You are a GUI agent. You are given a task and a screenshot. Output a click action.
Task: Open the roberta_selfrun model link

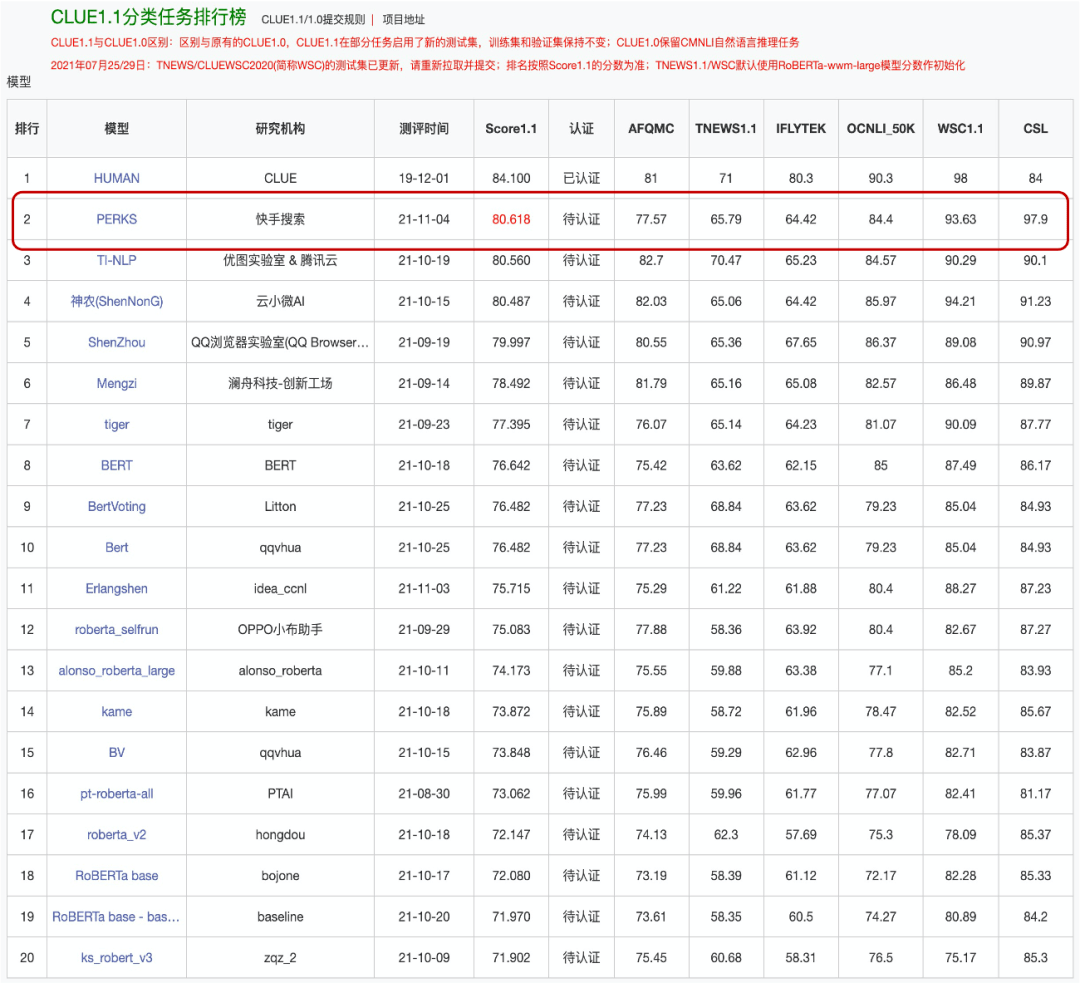[x=117, y=630]
